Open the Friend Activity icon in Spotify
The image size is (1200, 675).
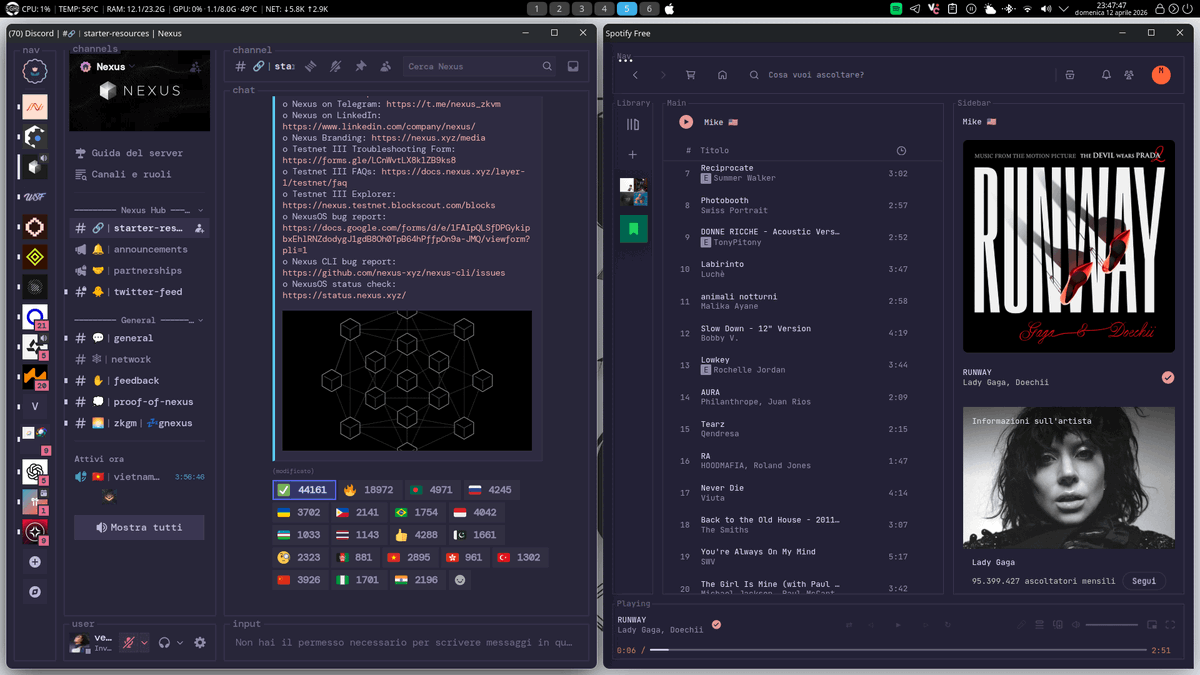point(1127,75)
